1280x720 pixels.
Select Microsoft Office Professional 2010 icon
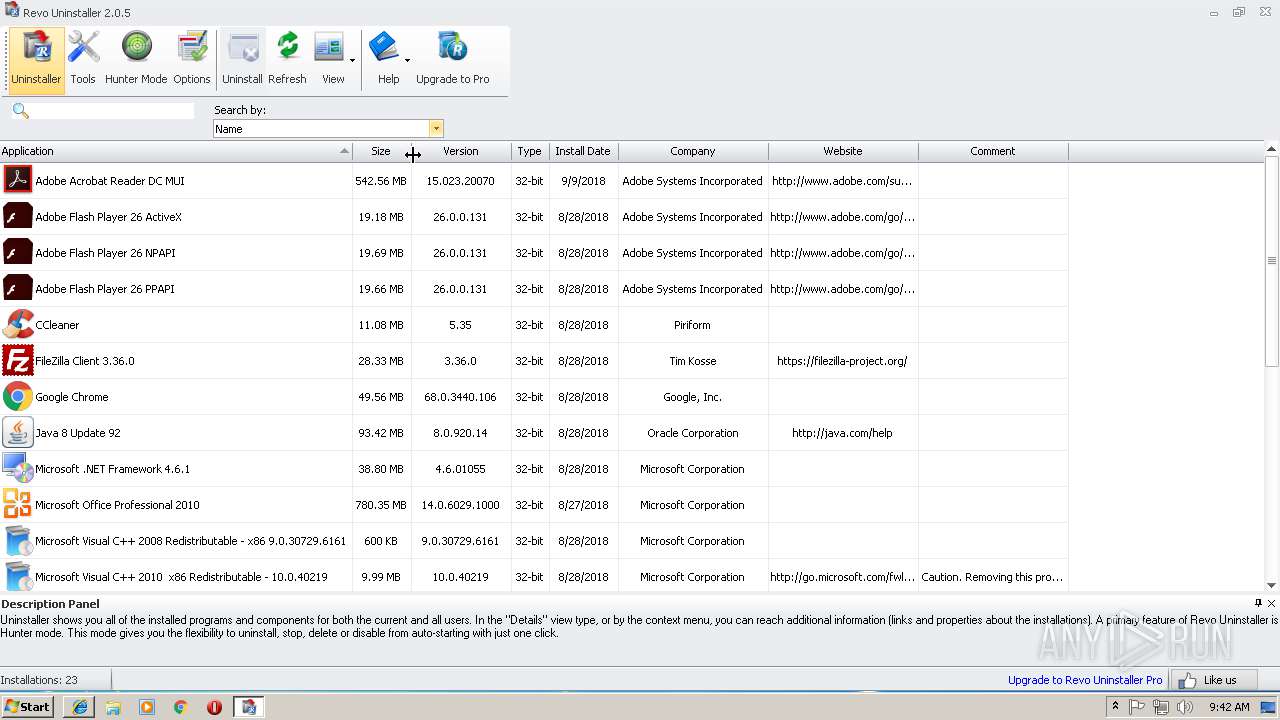(18, 505)
